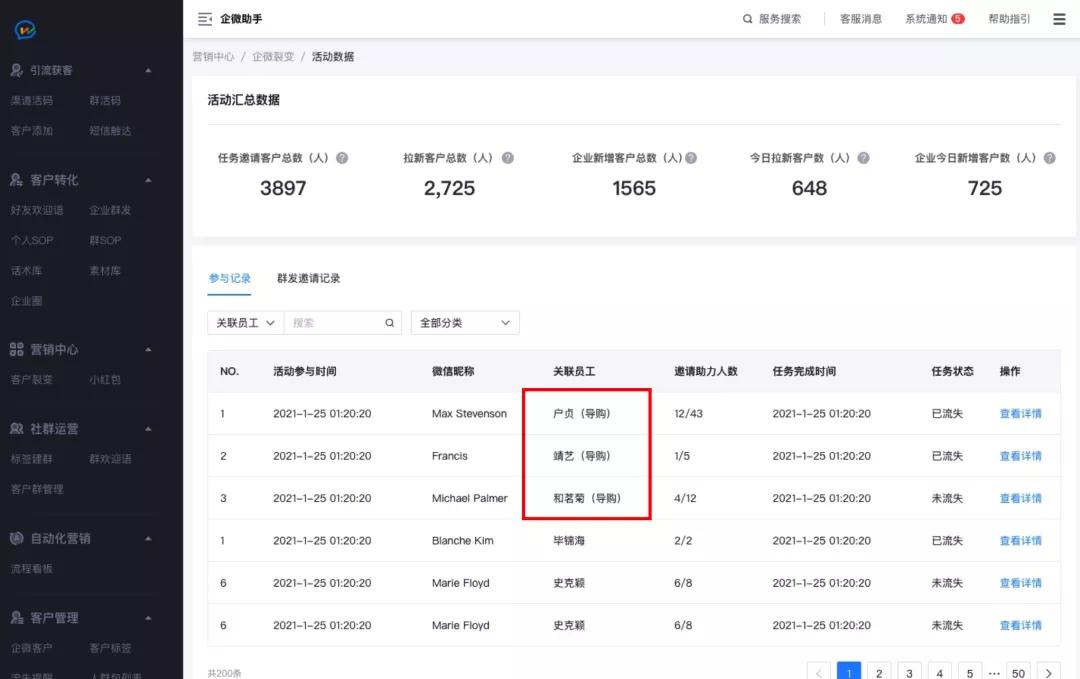The width and height of the screenshot is (1080, 679).
Task: View 系统通知 with the red badge
Action: [925, 18]
